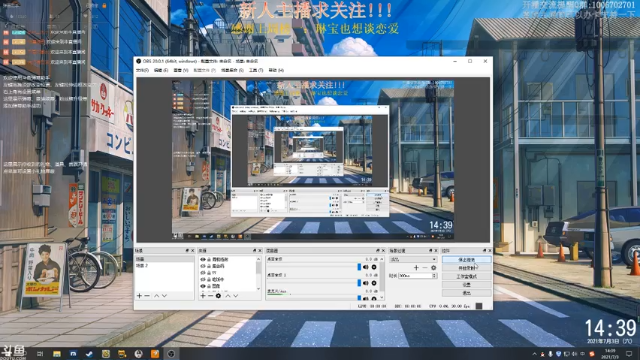The image size is (640, 360).
Task: Remove the scene transition with the minus icon
Action: [x=425, y=268]
